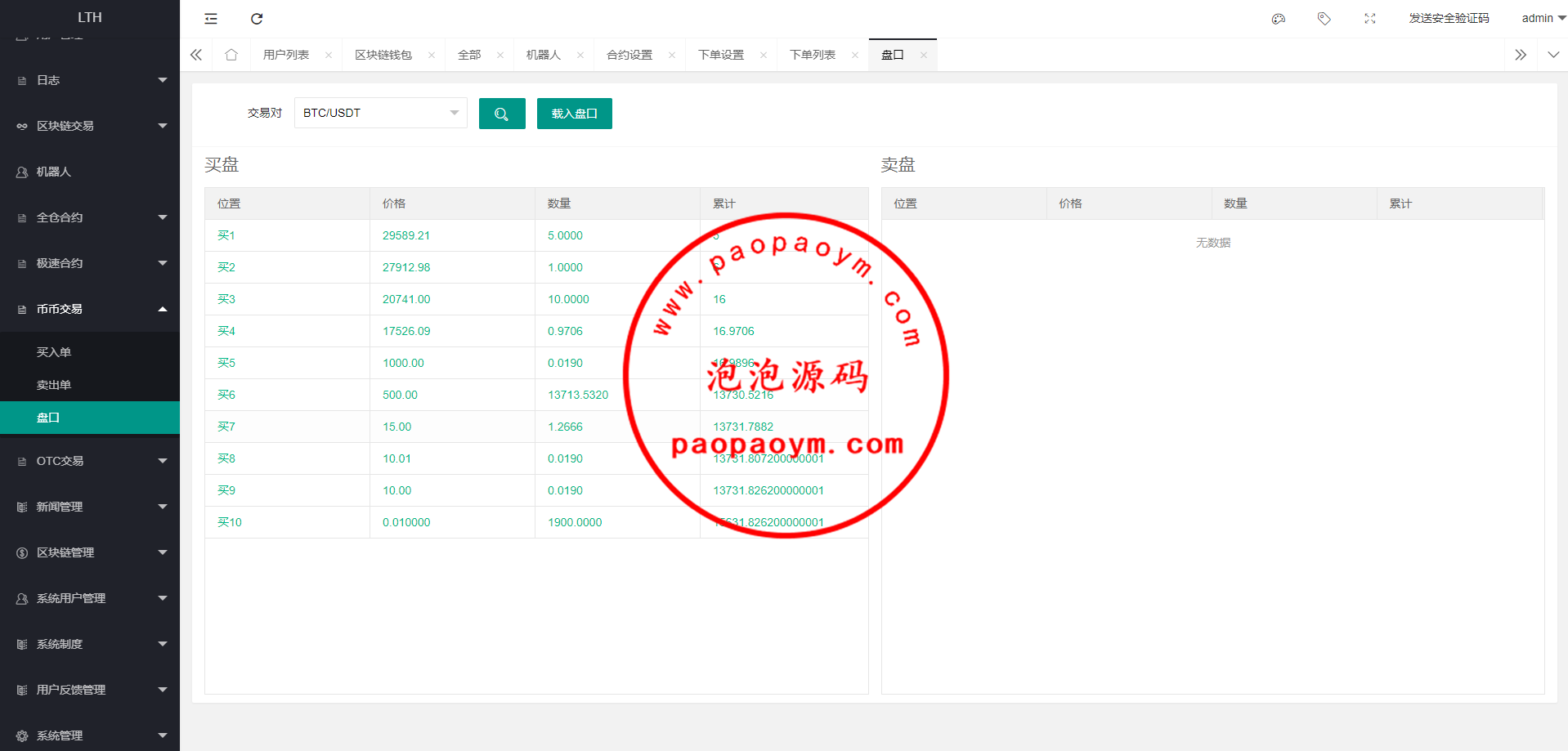This screenshot has width=1568, height=751.
Task: Select 买入单 in the sidebar
Action: pyautogui.click(x=54, y=352)
